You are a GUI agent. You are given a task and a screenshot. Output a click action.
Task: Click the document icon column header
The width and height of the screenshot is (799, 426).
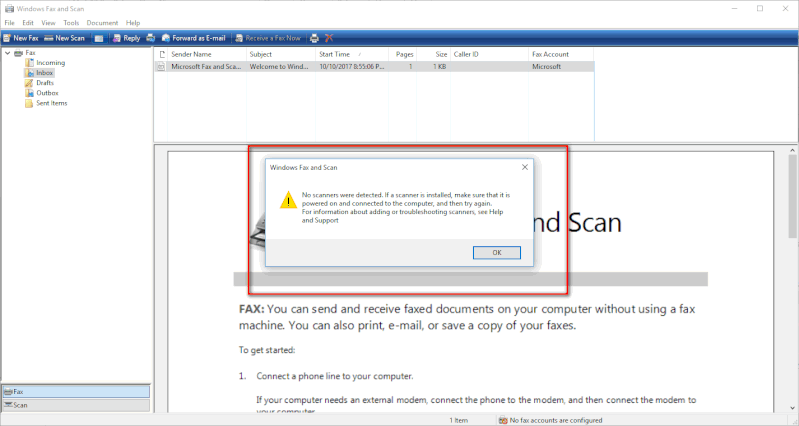pos(162,54)
